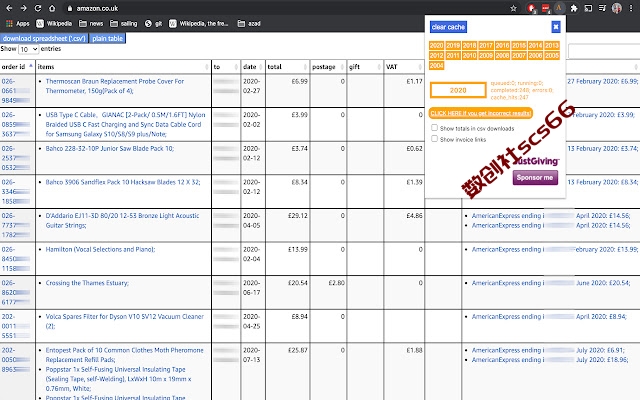Close the extension popup with the X
This screenshot has width=640, height=400.
556,27
